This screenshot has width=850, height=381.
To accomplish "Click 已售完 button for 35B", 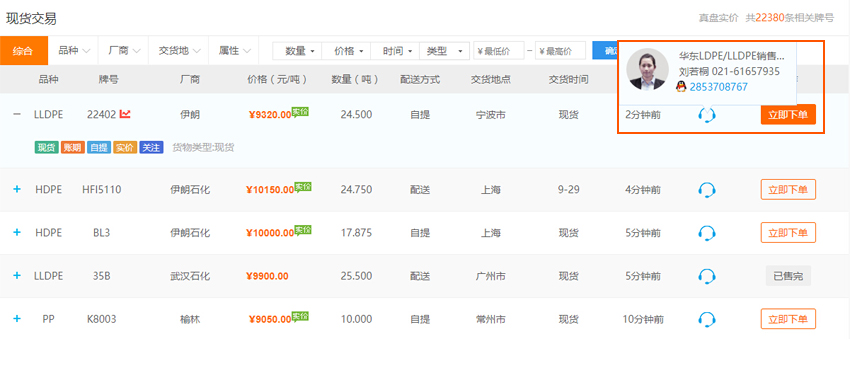I will [788, 276].
